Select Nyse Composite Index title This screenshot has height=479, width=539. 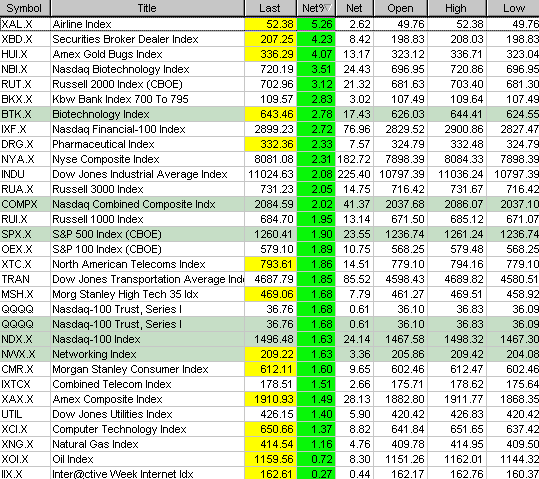(106, 159)
